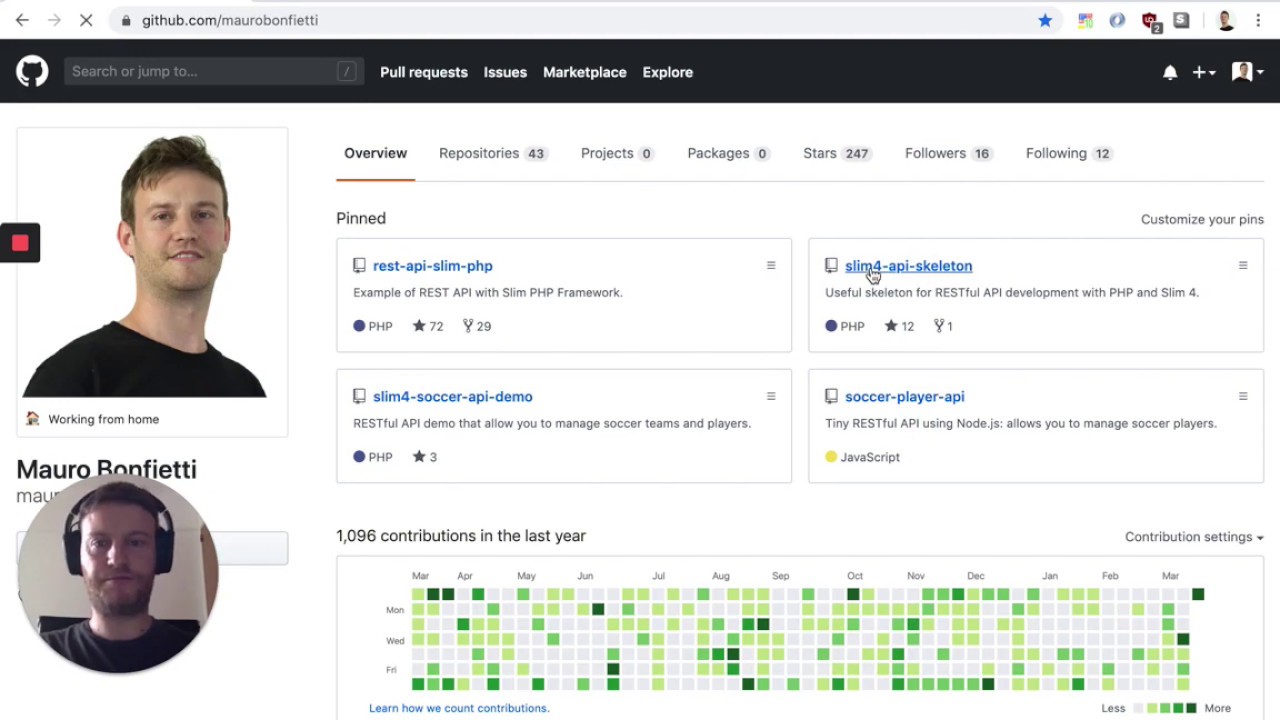Click the 29 forks on rest-api-slim-php
Viewport: 1280px width, 720px height.
477,326
